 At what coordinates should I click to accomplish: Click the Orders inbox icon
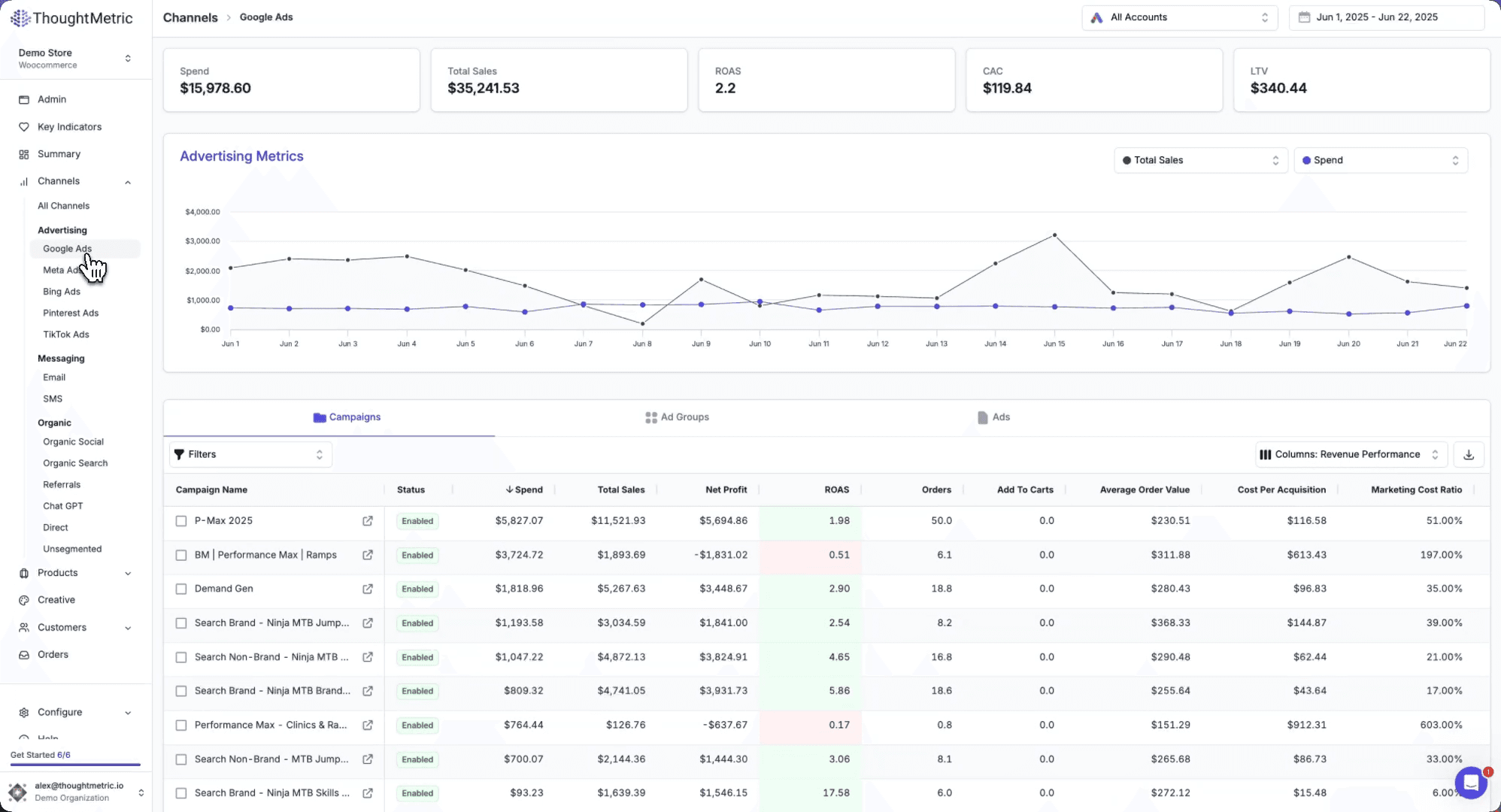click(x=24, y=655)
